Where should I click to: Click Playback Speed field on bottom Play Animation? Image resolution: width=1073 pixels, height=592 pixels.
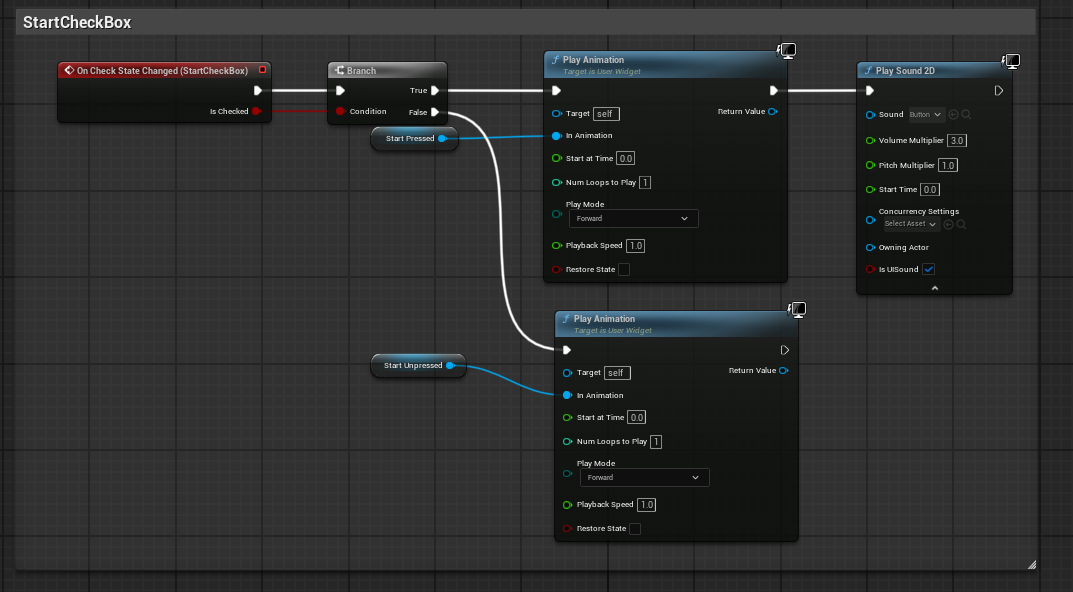tap(647, 504)
